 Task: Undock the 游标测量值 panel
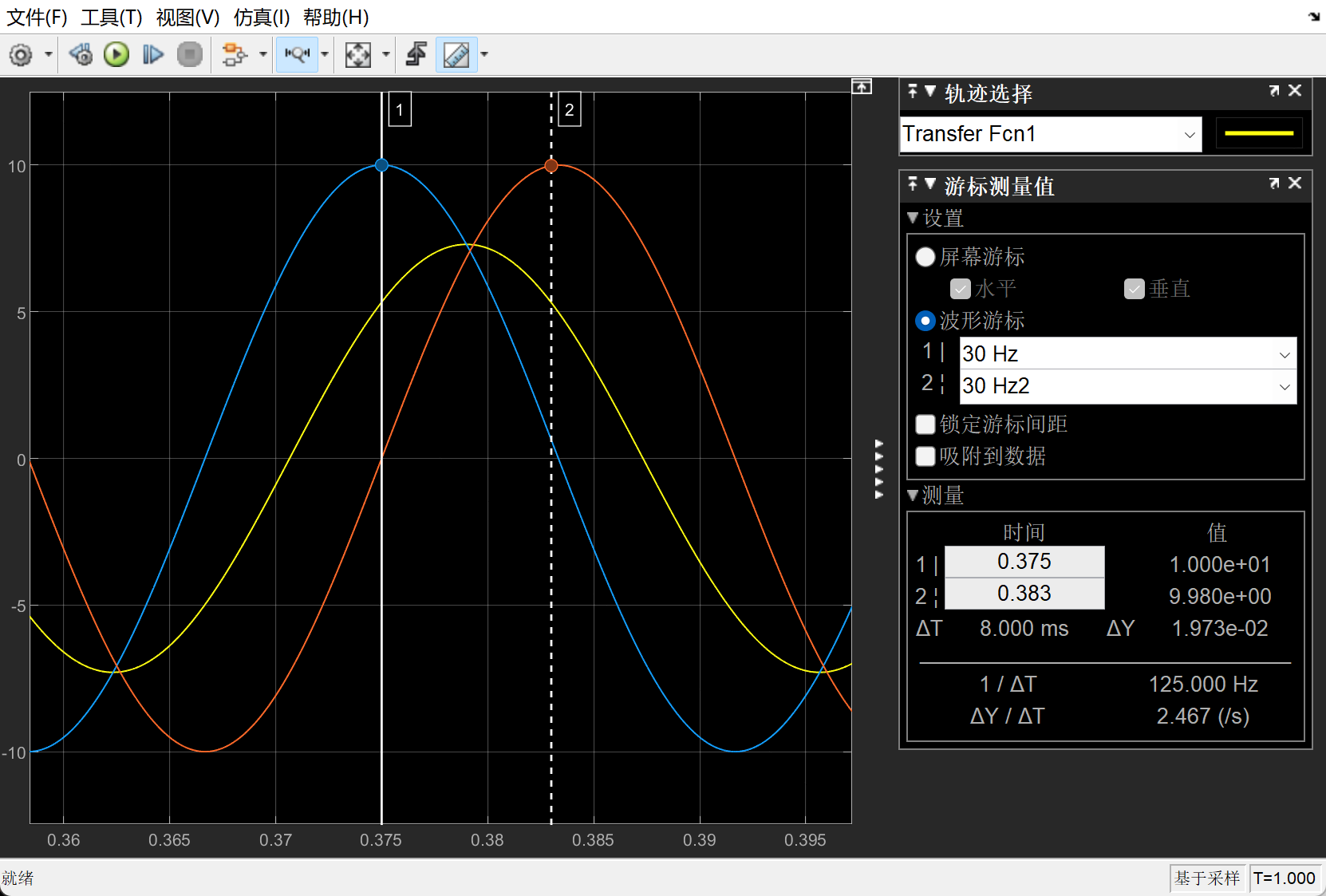click(1274, 184)
